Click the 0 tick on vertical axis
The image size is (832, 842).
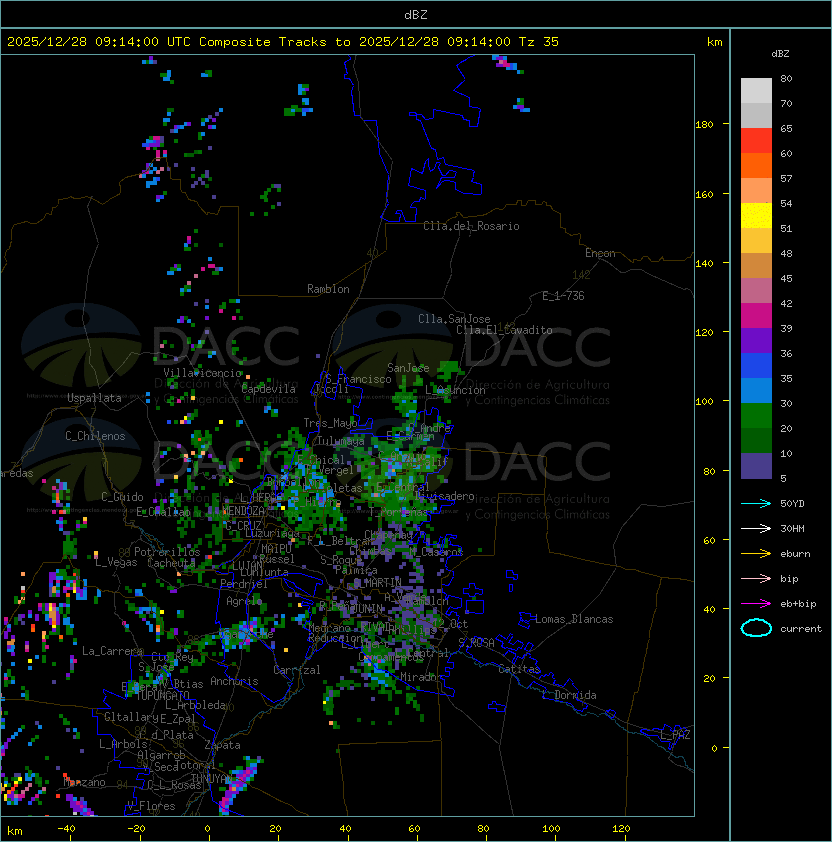(714, 749)
